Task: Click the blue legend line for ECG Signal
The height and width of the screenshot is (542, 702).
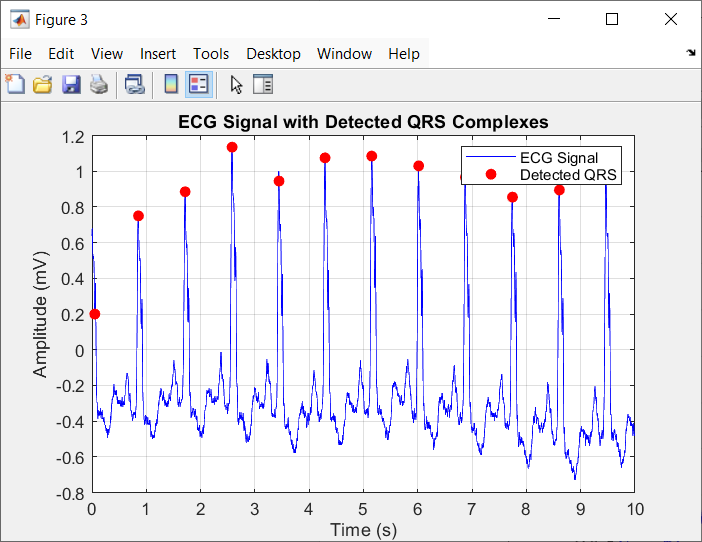Action: click(x=491, y=157)
